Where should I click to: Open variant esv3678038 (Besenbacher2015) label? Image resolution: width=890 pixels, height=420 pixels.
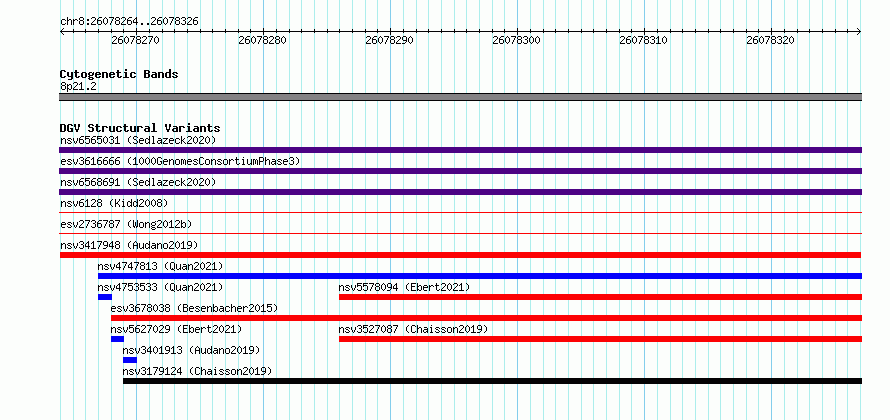[x=194, y=308]
